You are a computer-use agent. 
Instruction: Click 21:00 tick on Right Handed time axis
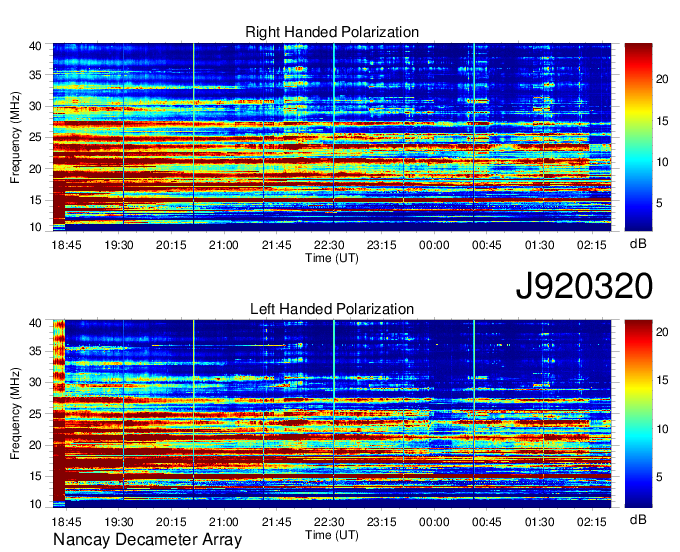tap(224, 245)
